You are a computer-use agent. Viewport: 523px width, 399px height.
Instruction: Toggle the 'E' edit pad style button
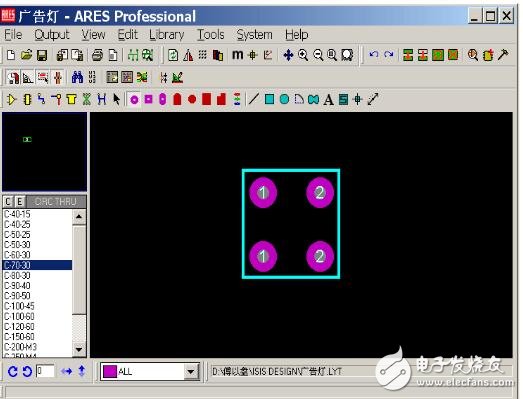click(20, 202)
